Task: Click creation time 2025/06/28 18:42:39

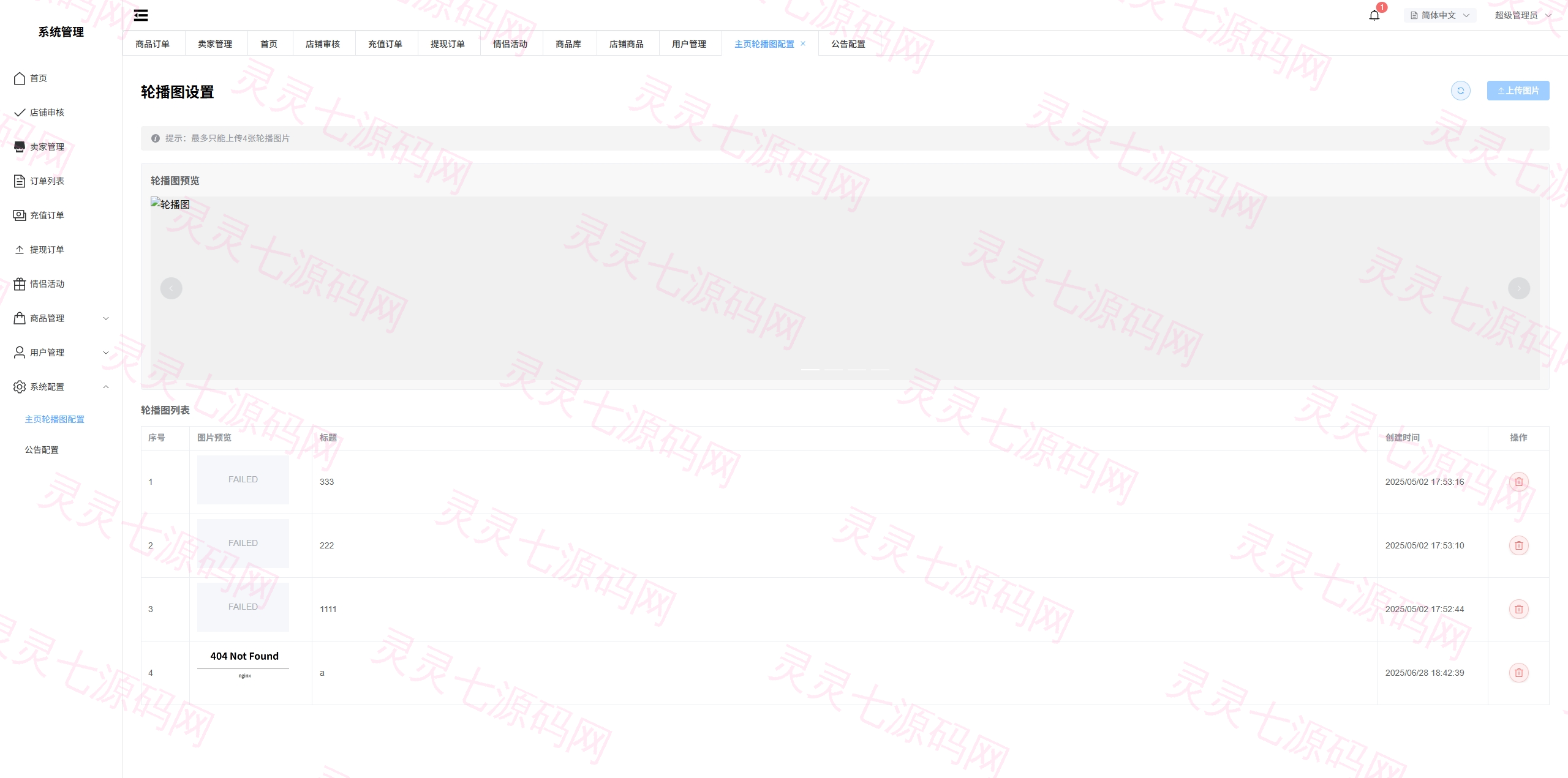Action: click(x=1425, y=673)
